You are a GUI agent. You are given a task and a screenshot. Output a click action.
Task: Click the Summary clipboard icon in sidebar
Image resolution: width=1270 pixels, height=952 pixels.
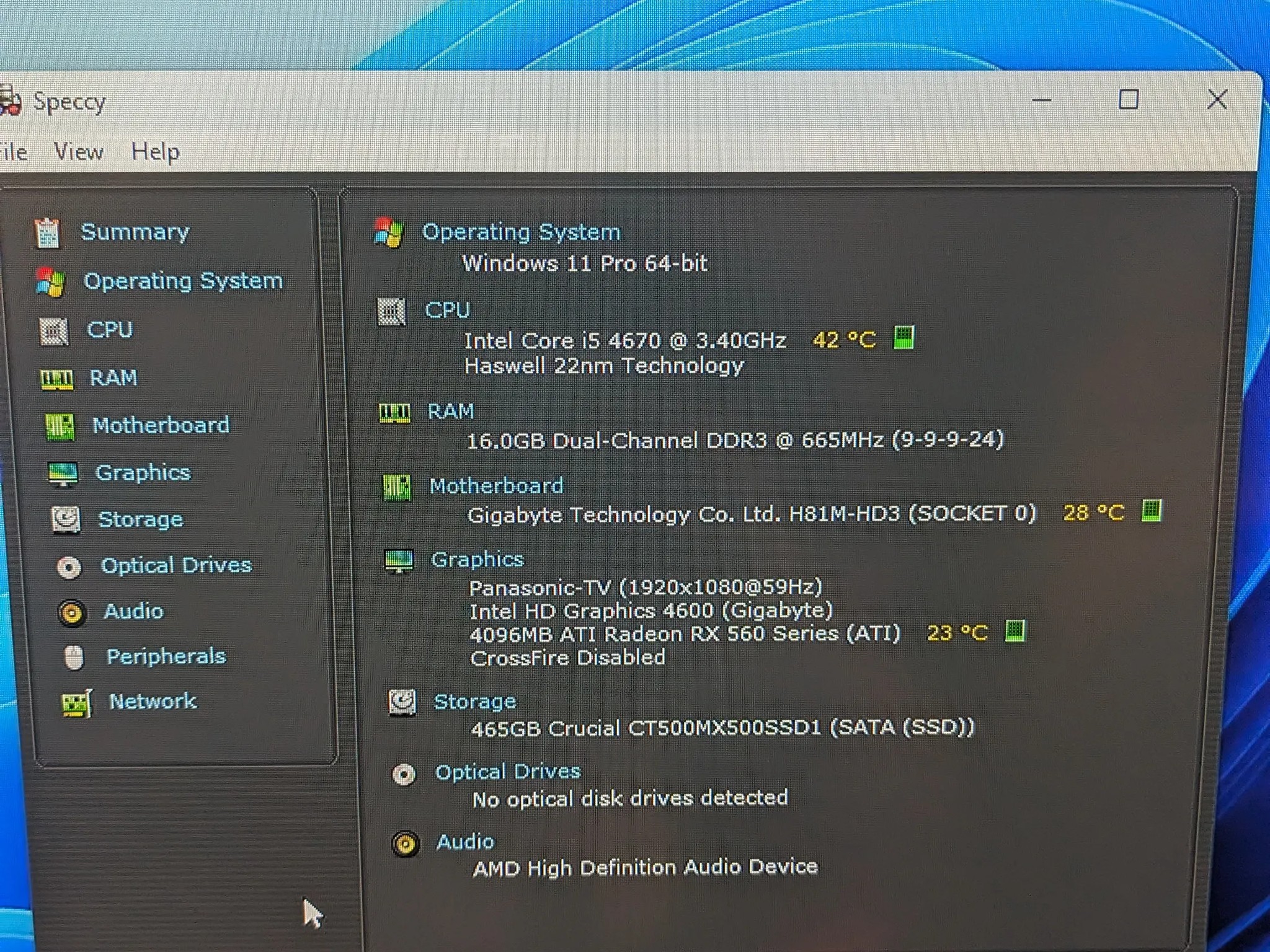tap(47, 233)
